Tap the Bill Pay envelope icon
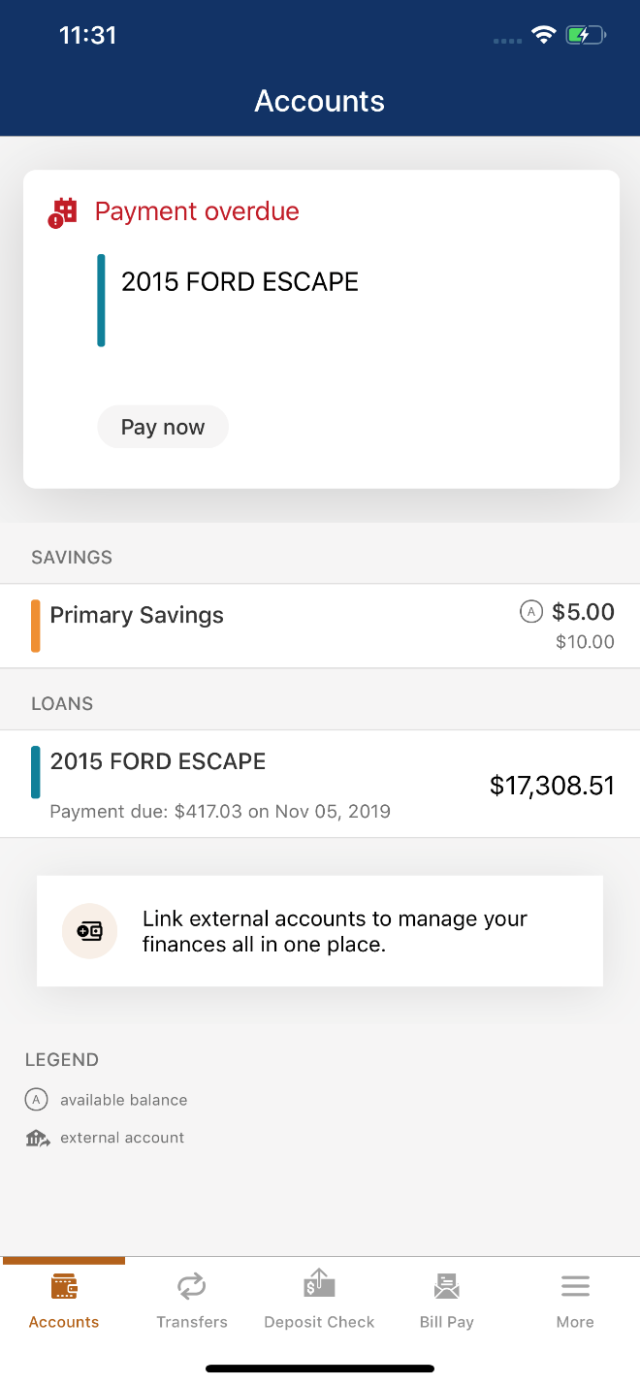This screenshot has height=1385, width=640. tap(446, 1286)
